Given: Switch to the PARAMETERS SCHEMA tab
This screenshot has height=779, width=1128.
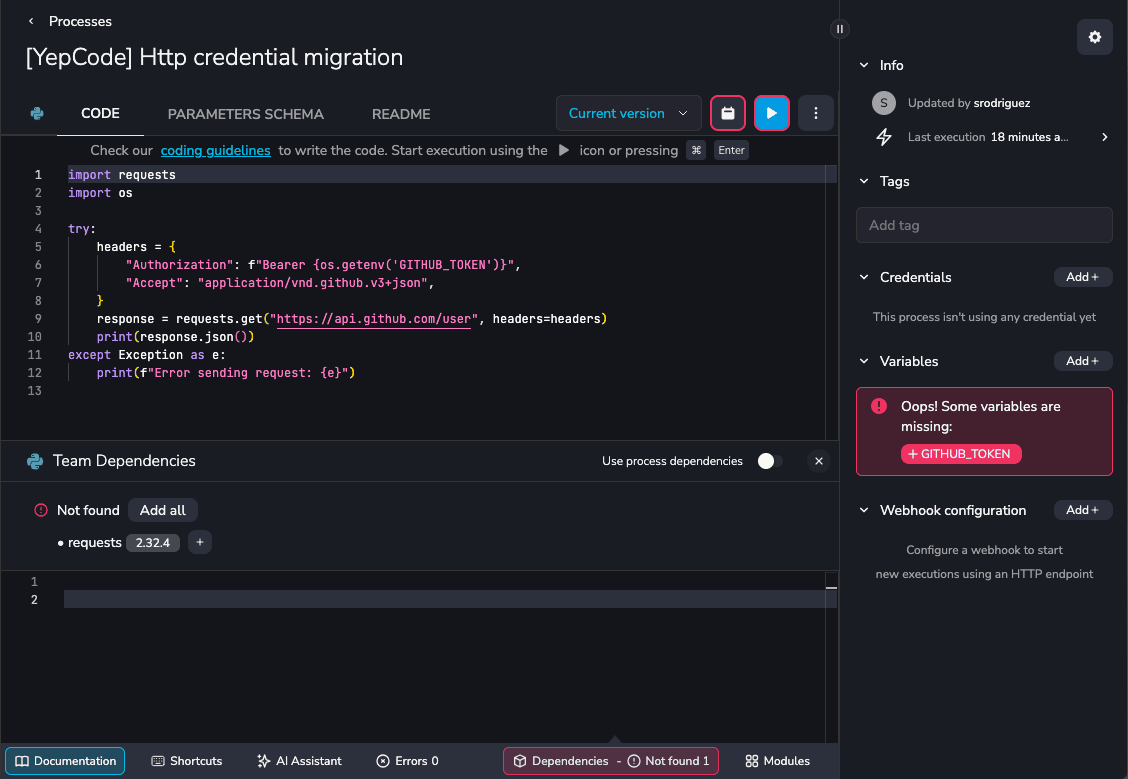Looking at the screenshot, I should (245, 114).
